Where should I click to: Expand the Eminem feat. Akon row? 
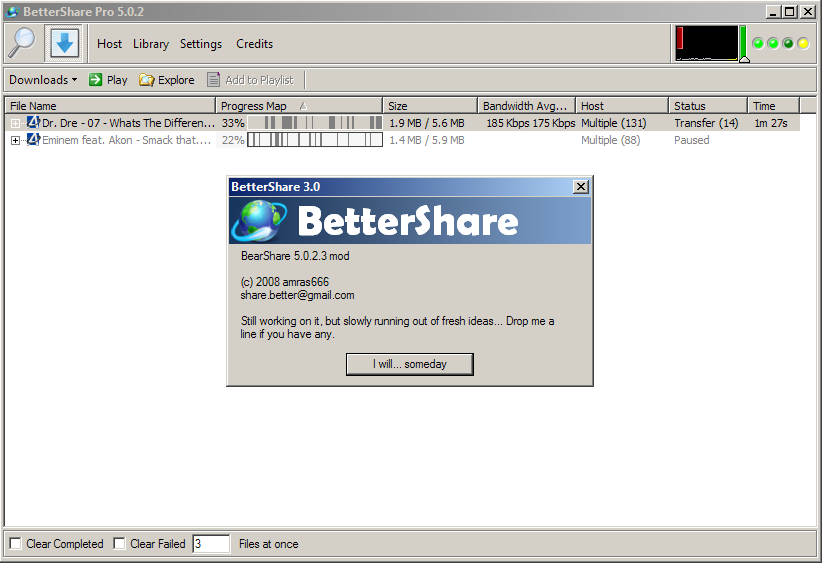point(15,140)
